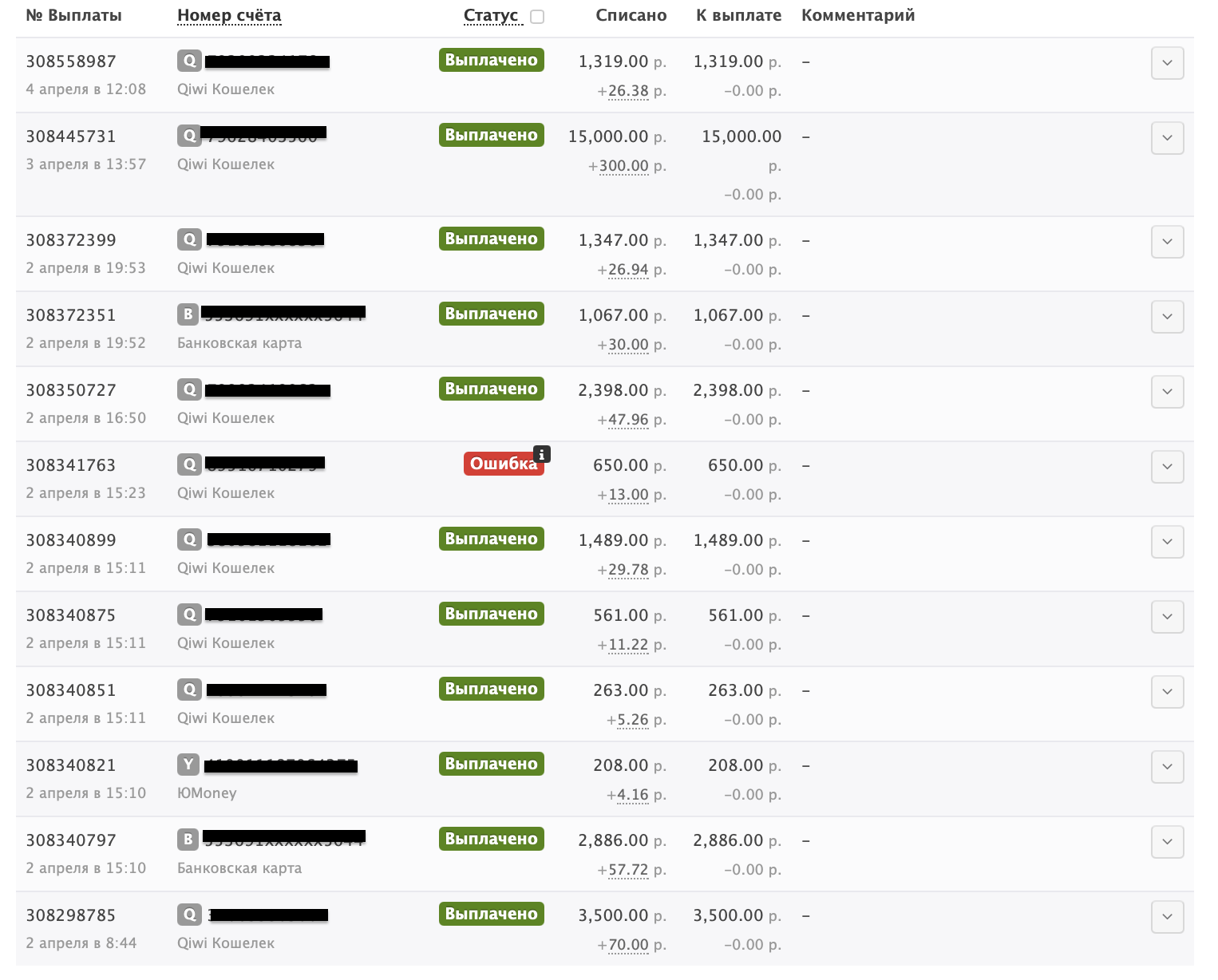
Task: Click commission amount +57.72
Action: (628, 870)
